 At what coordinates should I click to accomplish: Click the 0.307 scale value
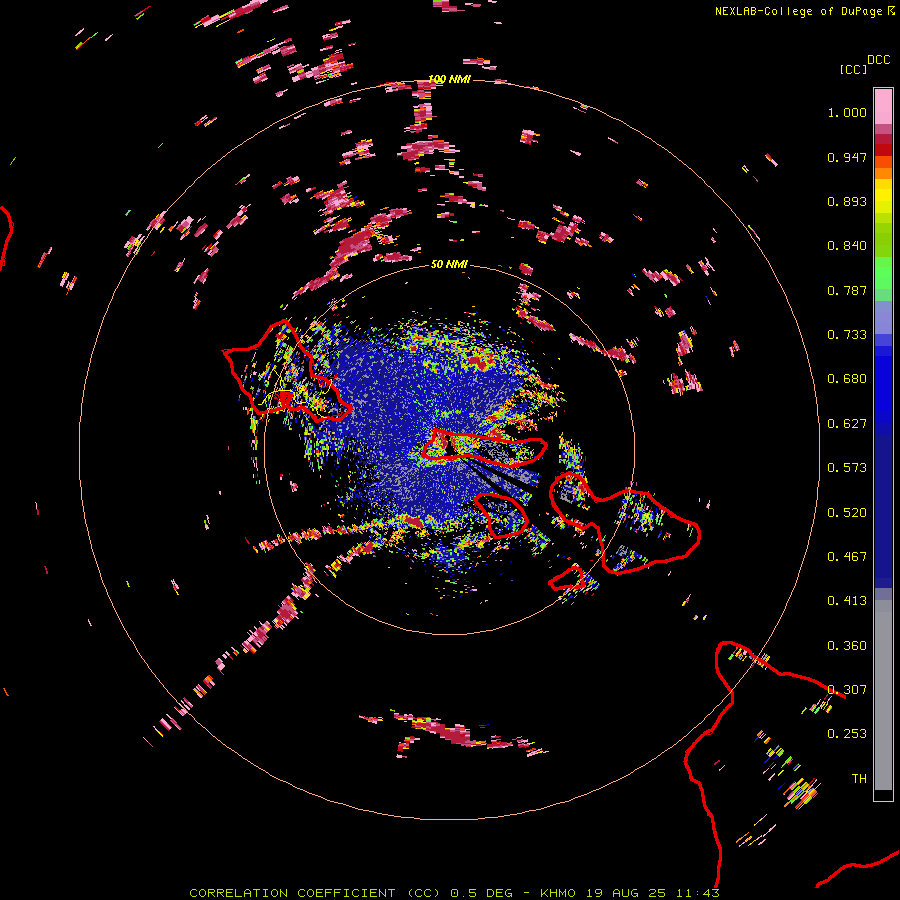click(847, 690)
